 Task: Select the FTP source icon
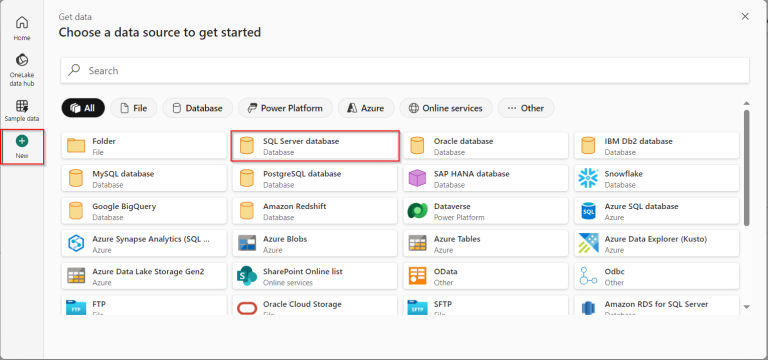point(76,308)
